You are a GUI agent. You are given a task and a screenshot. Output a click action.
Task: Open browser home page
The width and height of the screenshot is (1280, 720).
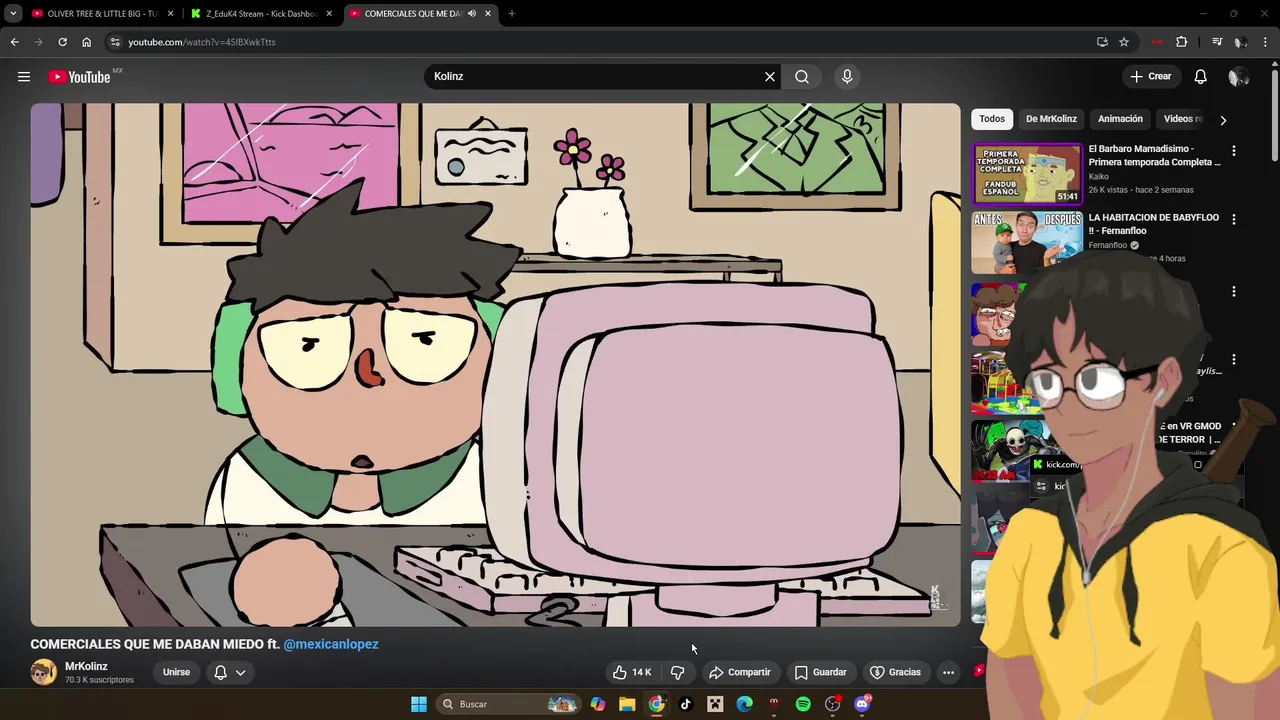[86, 42]
